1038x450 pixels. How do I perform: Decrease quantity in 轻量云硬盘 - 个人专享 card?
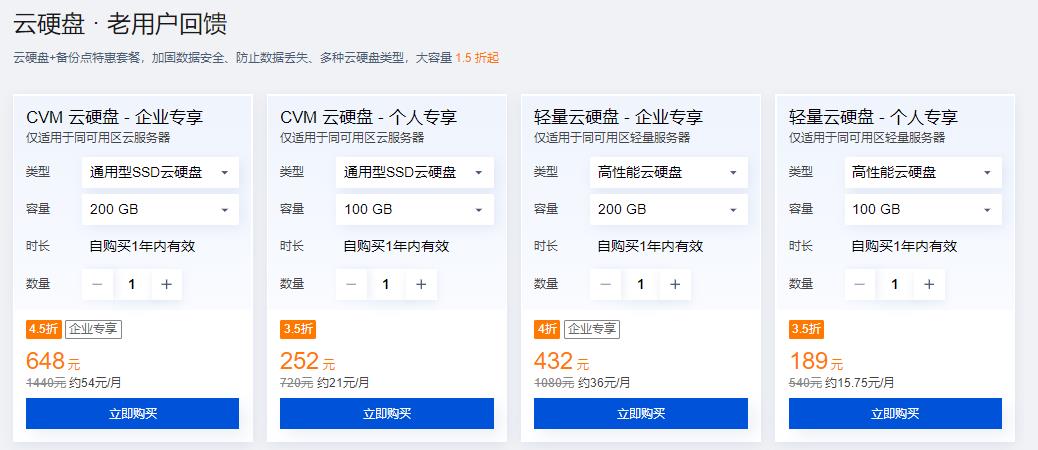coord(860,285)
